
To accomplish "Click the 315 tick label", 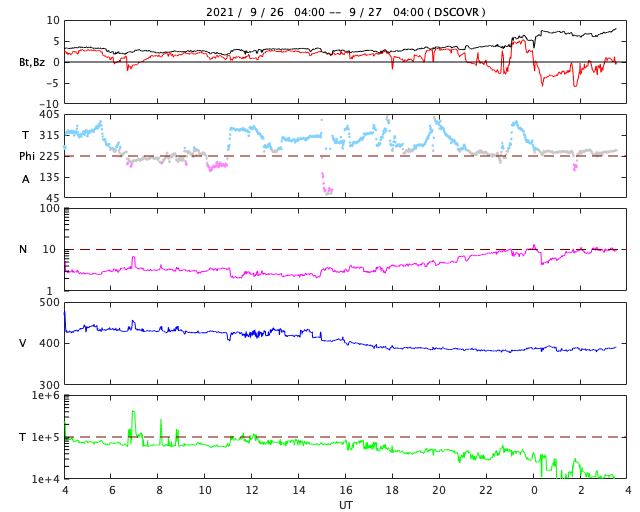I will [49, 135].
